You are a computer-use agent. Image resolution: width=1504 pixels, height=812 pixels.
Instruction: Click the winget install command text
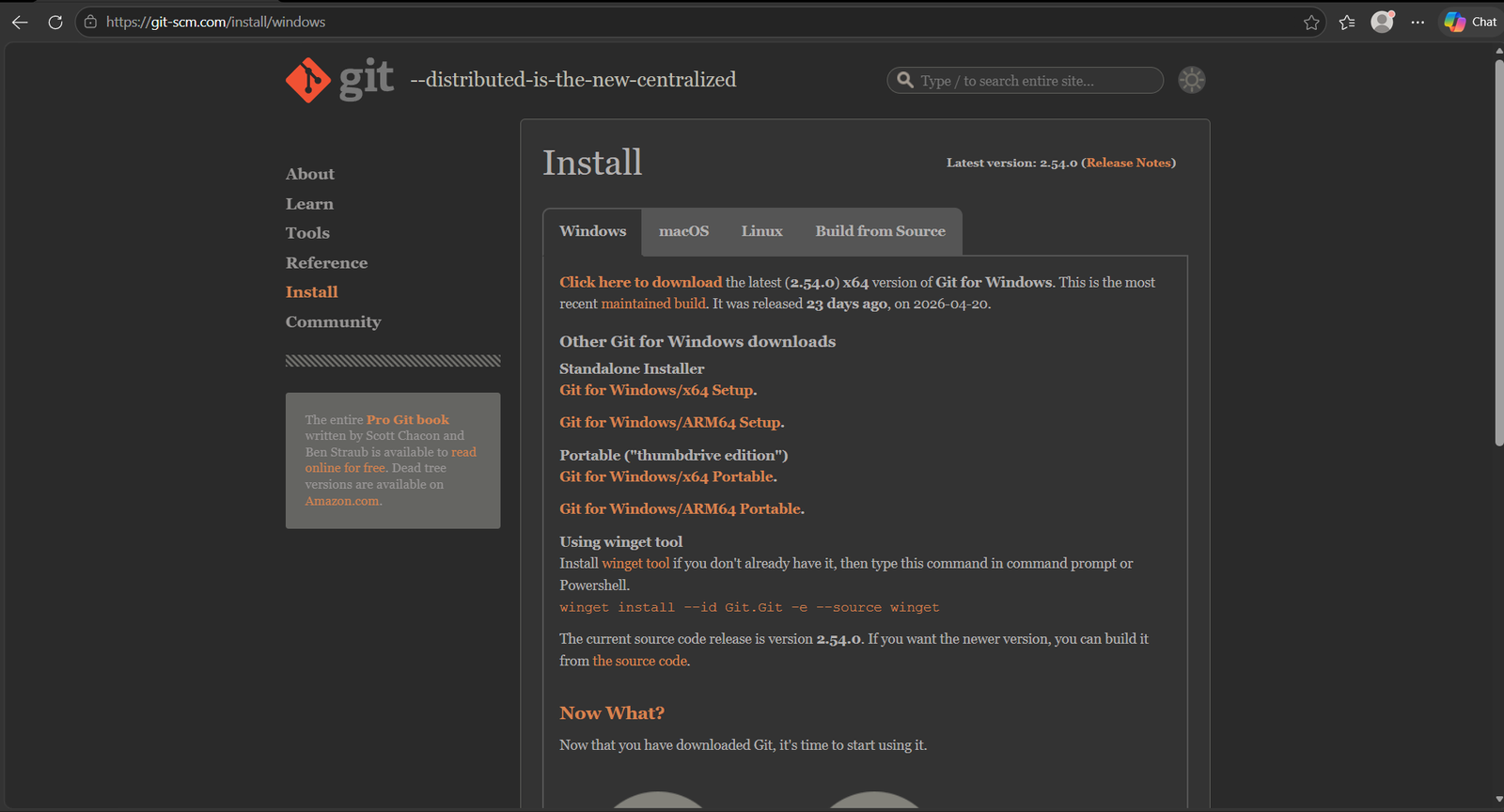click(749, 608)
